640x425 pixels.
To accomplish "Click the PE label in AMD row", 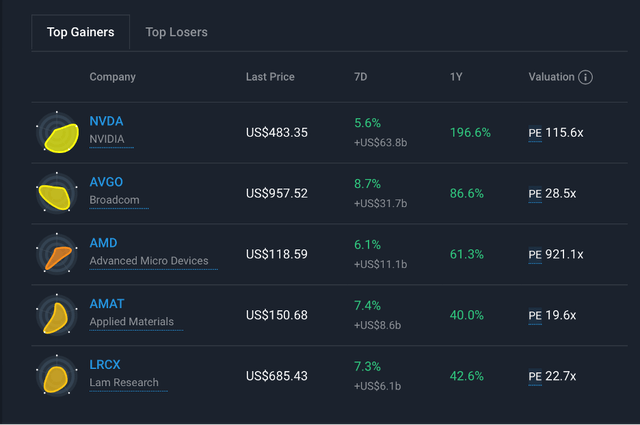I will pyautogui.click(x=534, y=254).
